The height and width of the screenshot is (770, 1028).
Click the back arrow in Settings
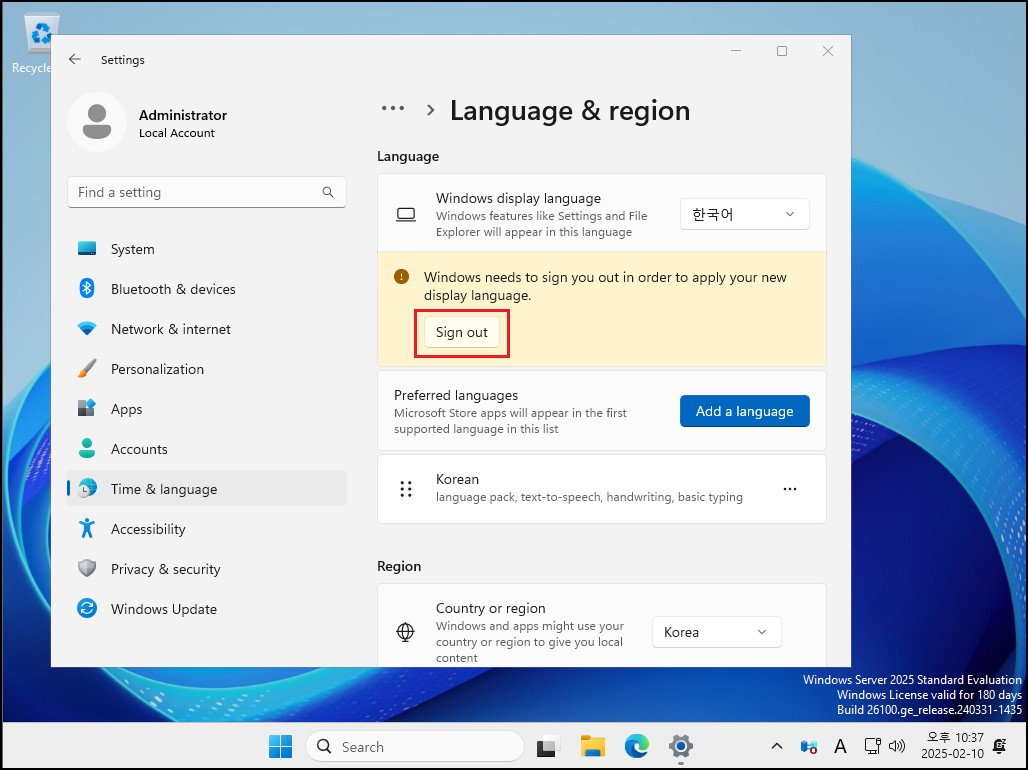point(75,59)
